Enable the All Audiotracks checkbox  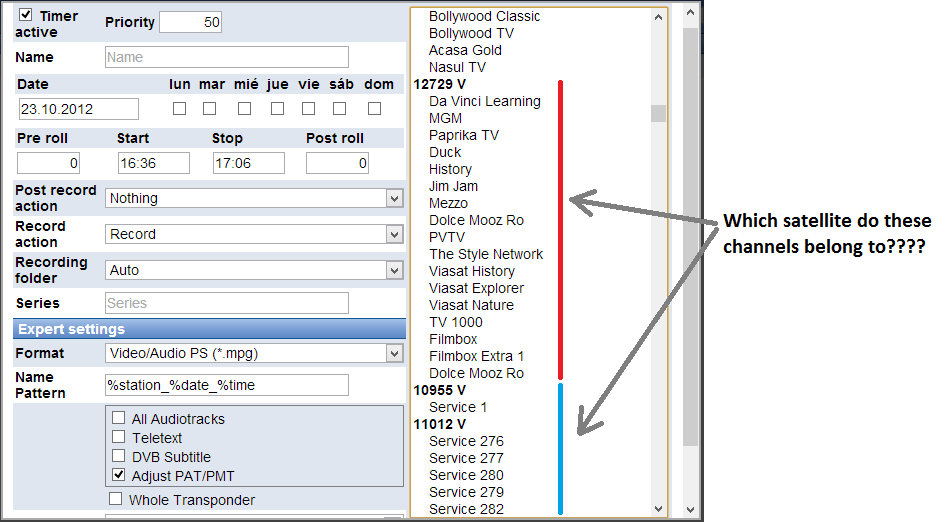tap(119, 419)
